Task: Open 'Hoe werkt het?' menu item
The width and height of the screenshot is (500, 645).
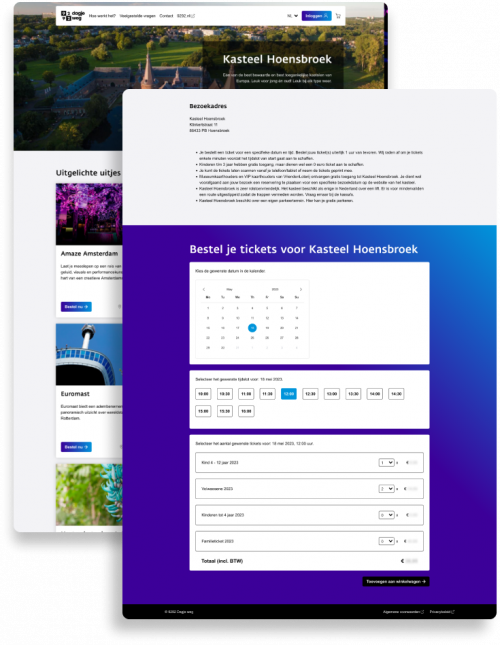Action: [102, 16]
